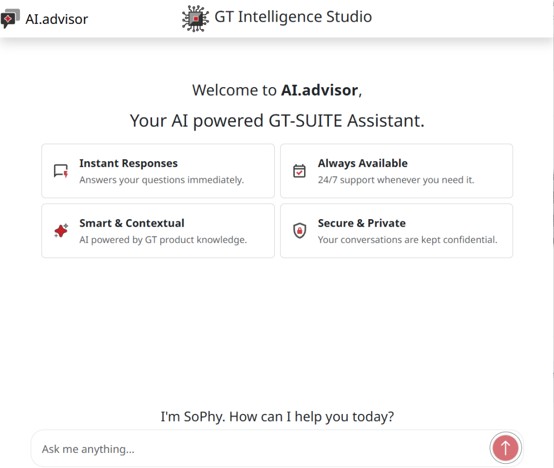Open the AI.advisor title text
This screenshot has height=468, width=554.
57,19
